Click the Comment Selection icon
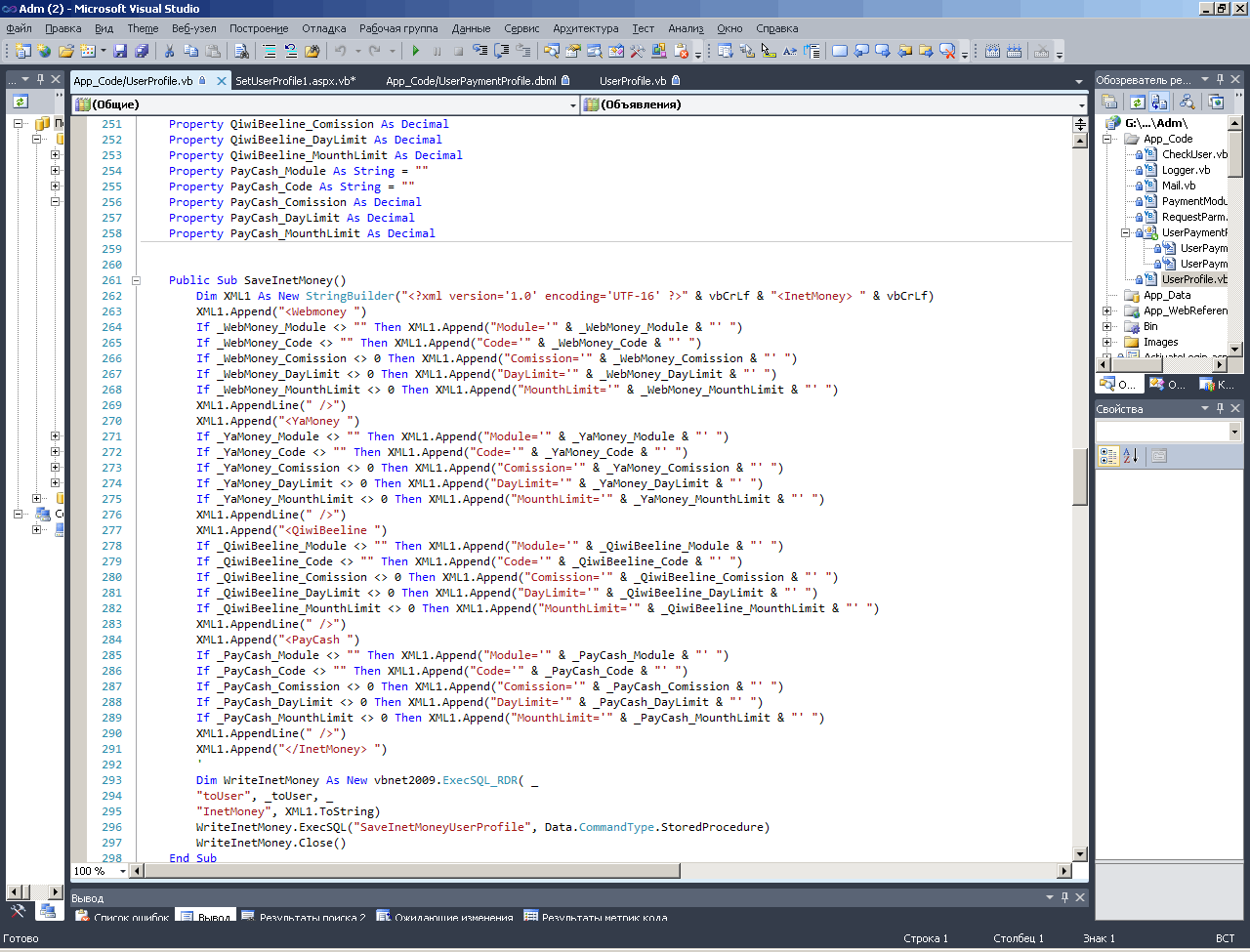 (x=270, y=51)
